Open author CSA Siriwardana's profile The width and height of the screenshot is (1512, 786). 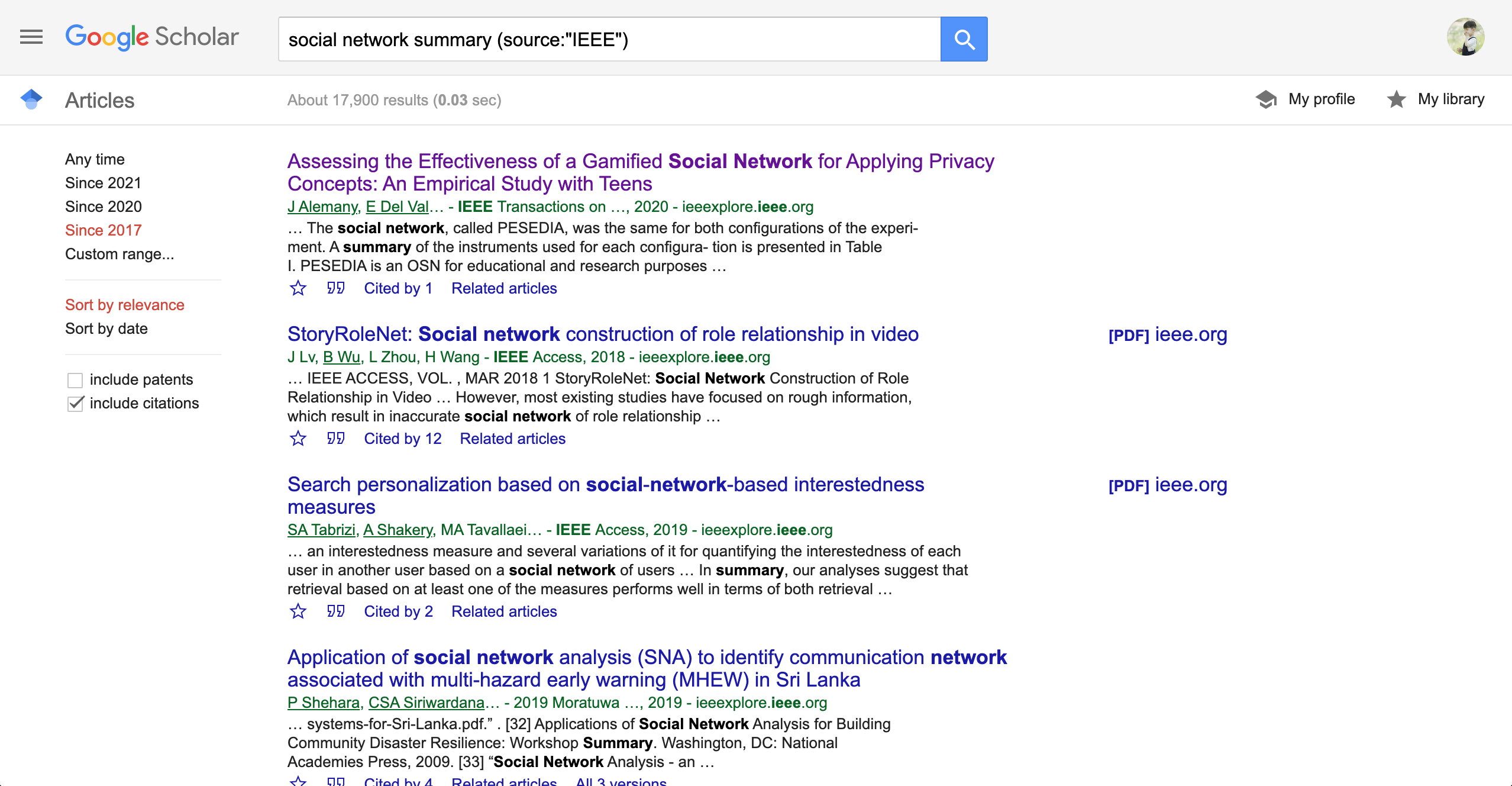[427, 703]
